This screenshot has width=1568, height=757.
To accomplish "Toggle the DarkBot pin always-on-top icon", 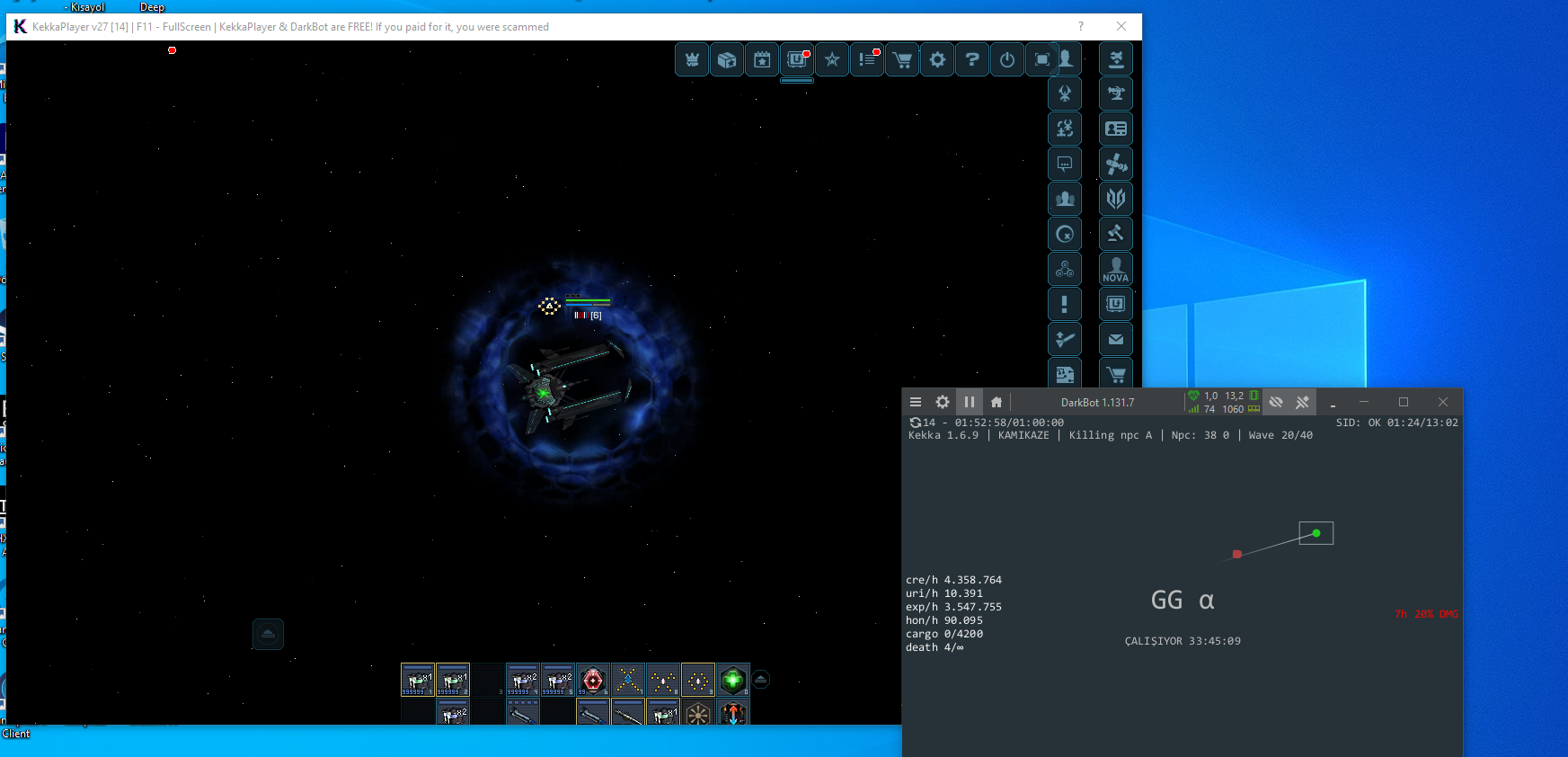I will click(x=1303, y=402).
